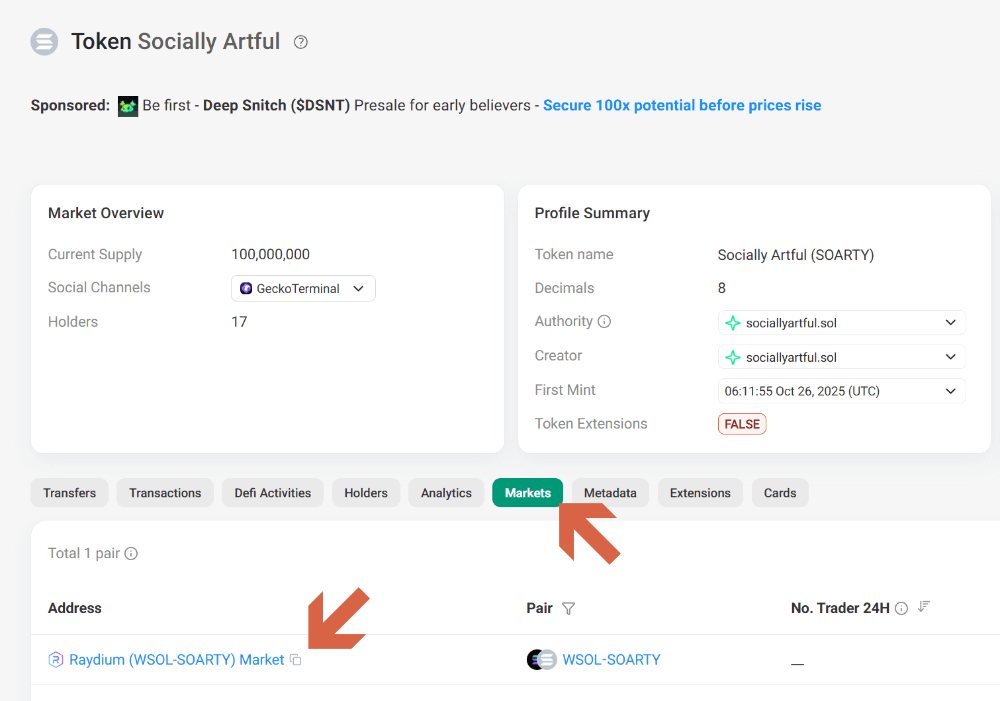Click the Secure 100x potential sponsored link
The height and width of the screenshot is (701, 1000).
tap(682, 106)
